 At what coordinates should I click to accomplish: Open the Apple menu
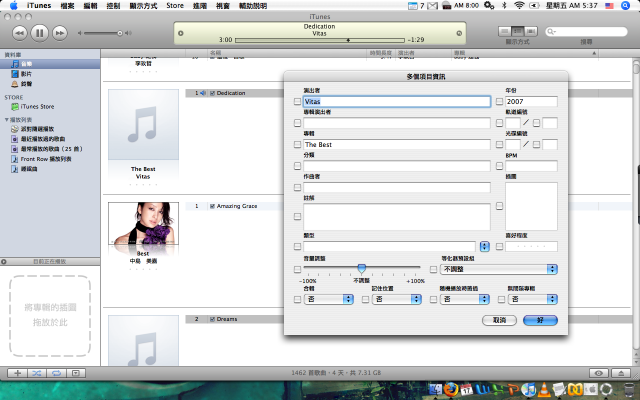13,5
